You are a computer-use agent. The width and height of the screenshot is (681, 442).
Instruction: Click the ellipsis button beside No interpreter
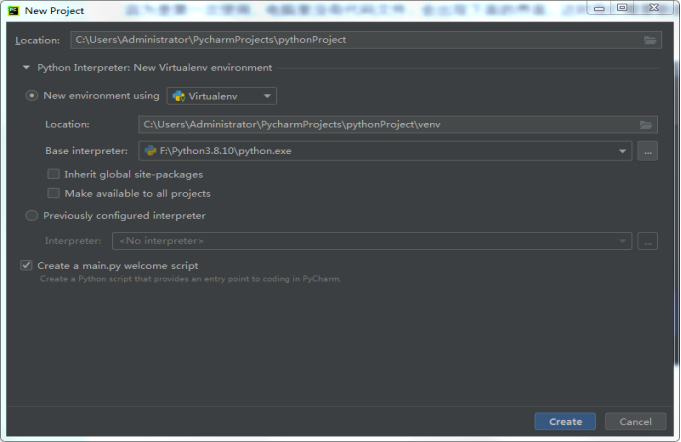(648, 241)
